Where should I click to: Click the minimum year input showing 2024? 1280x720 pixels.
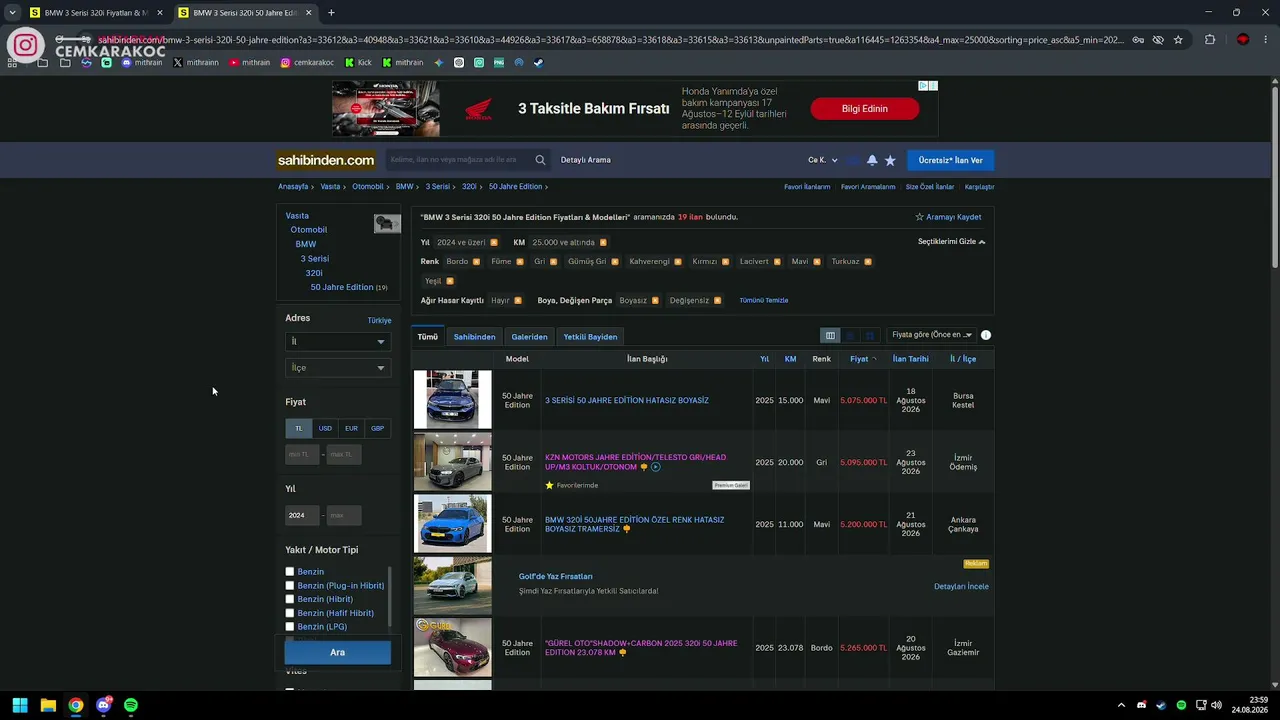[x=302, y=515]
